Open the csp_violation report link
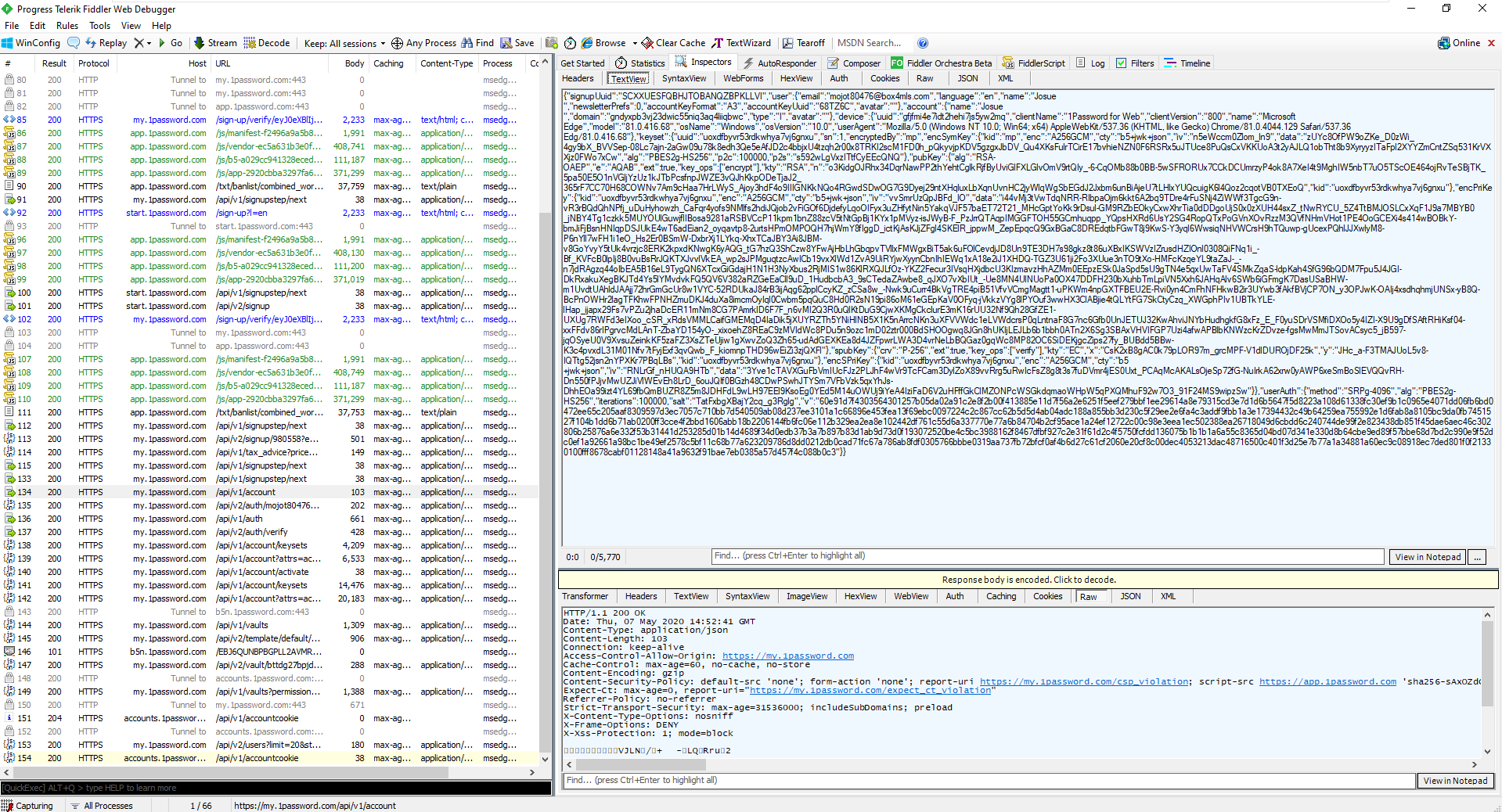The width and height of the screenshot is (1502, 812). 1084,682
